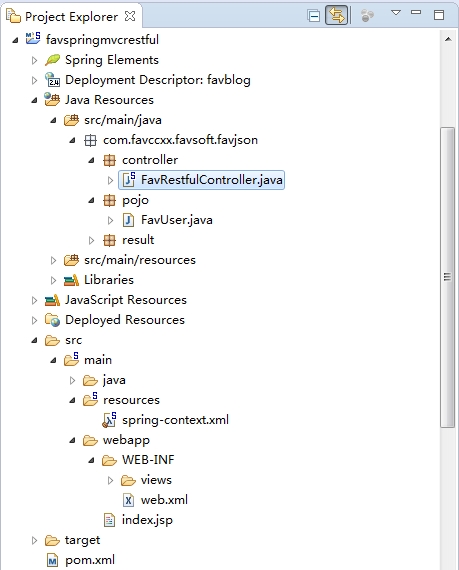Image resolution: width=459 pixels, height=570 pixels.
Task: Select web.xml in the tree
Action: [164, 500]
